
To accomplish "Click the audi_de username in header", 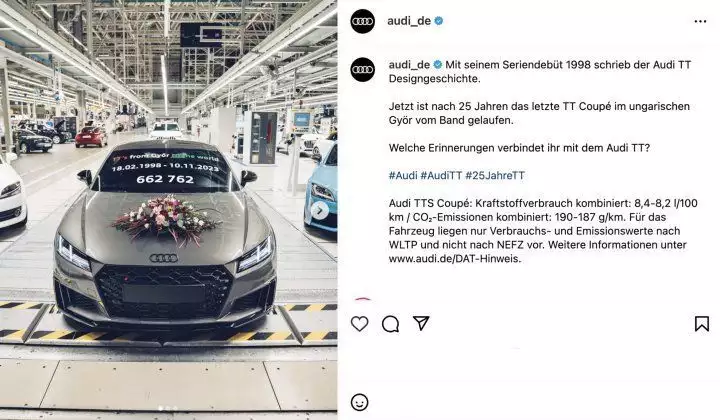I will tap(409, 21).
